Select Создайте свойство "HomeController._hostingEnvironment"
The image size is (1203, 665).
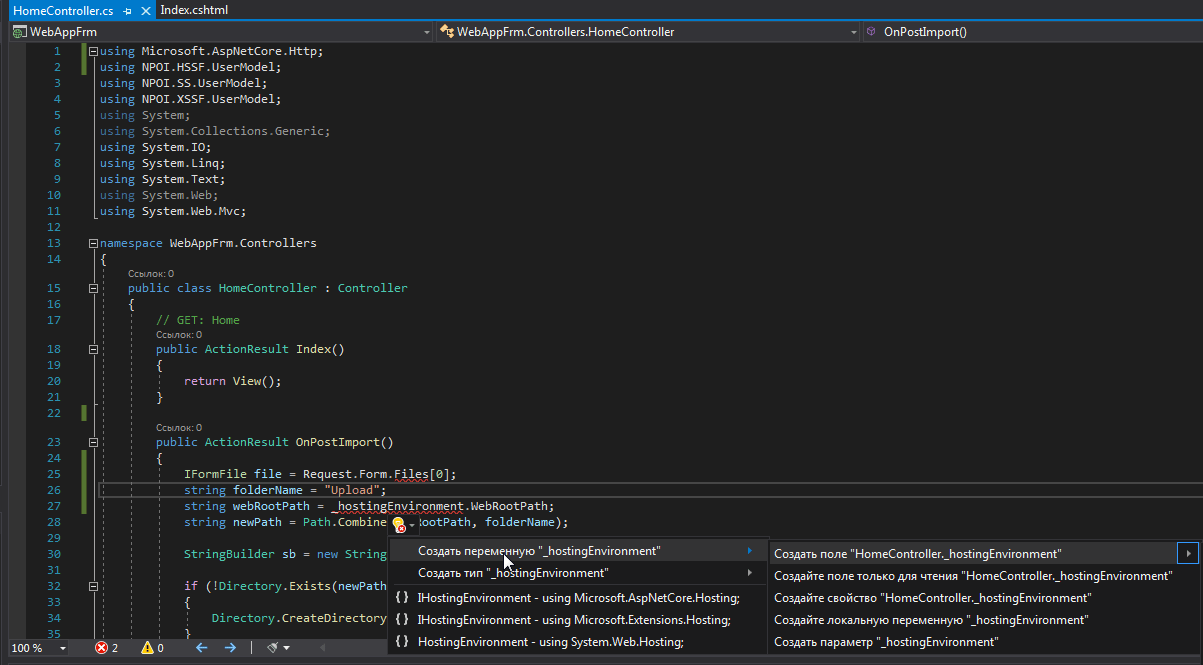pos(972,597)
